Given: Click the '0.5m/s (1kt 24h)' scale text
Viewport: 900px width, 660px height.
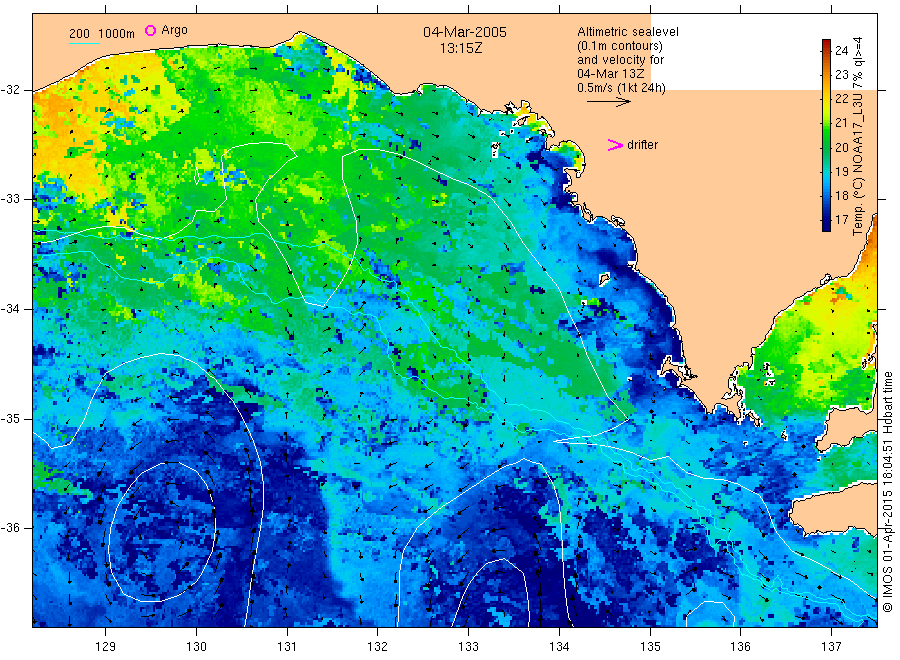Looking at the screenshot, I should (x=622, y=88).
